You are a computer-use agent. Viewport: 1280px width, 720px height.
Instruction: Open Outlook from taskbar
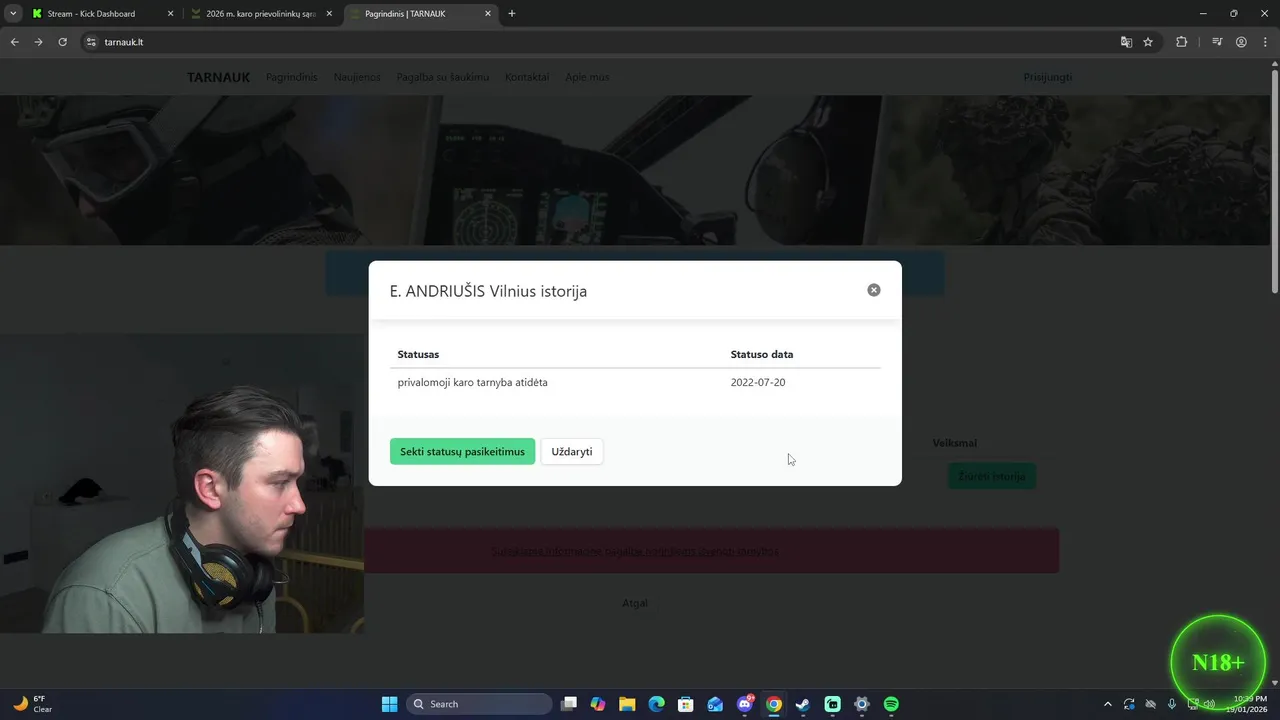(715, 704)
